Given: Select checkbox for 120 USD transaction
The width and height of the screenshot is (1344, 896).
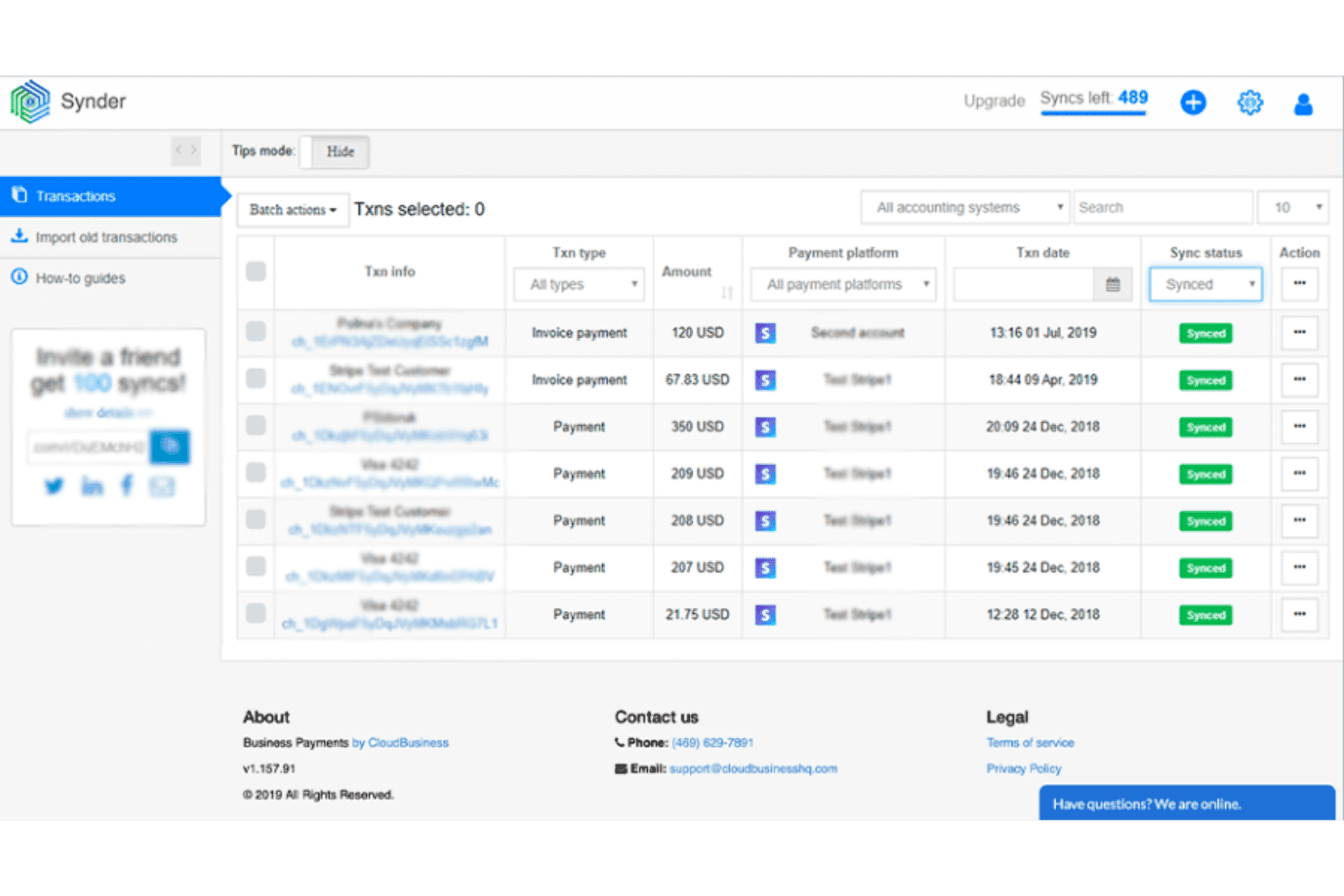Looking at the screenshot, I should click(x=256, y=331).
